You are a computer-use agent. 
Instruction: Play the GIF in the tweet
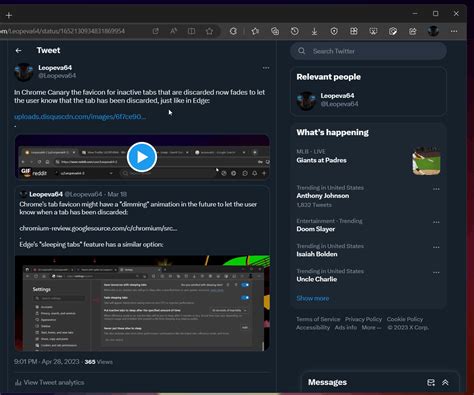(x=142, y=157)
